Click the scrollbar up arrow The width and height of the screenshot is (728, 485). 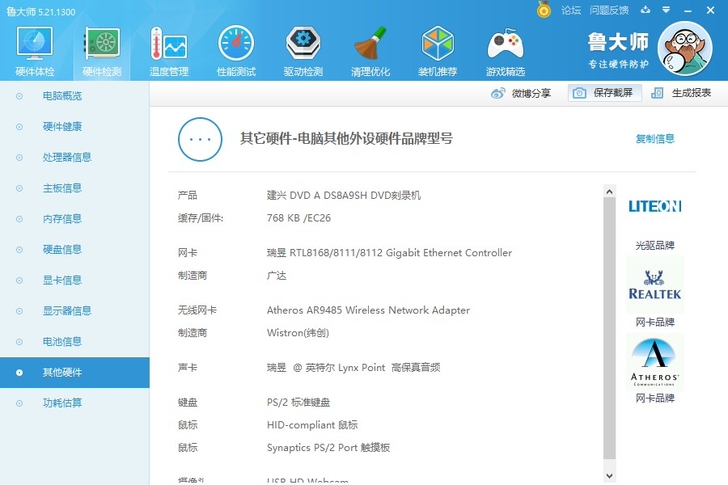[610, 191]
